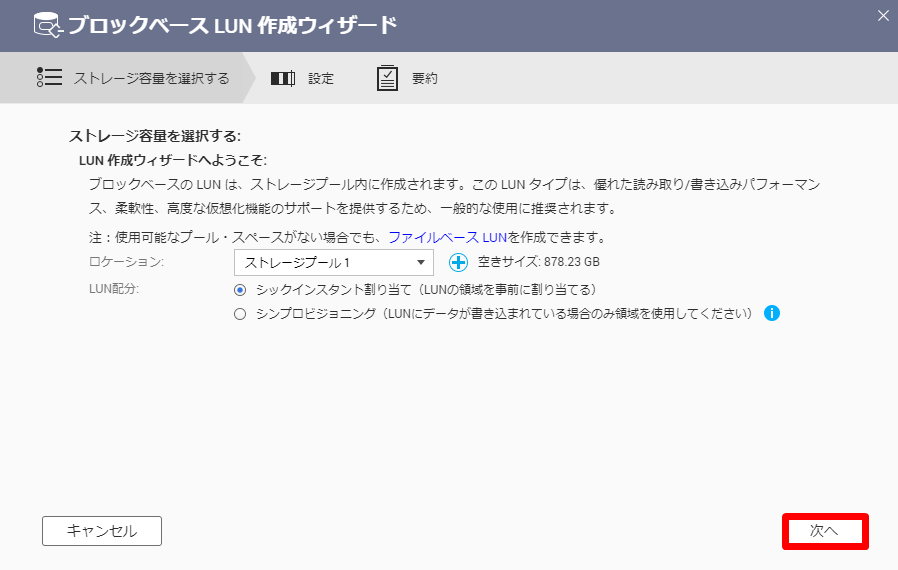The height and width of the screenshot is (570, 898).
Task: Click the LUN配分: label
Action: point(114,289)
